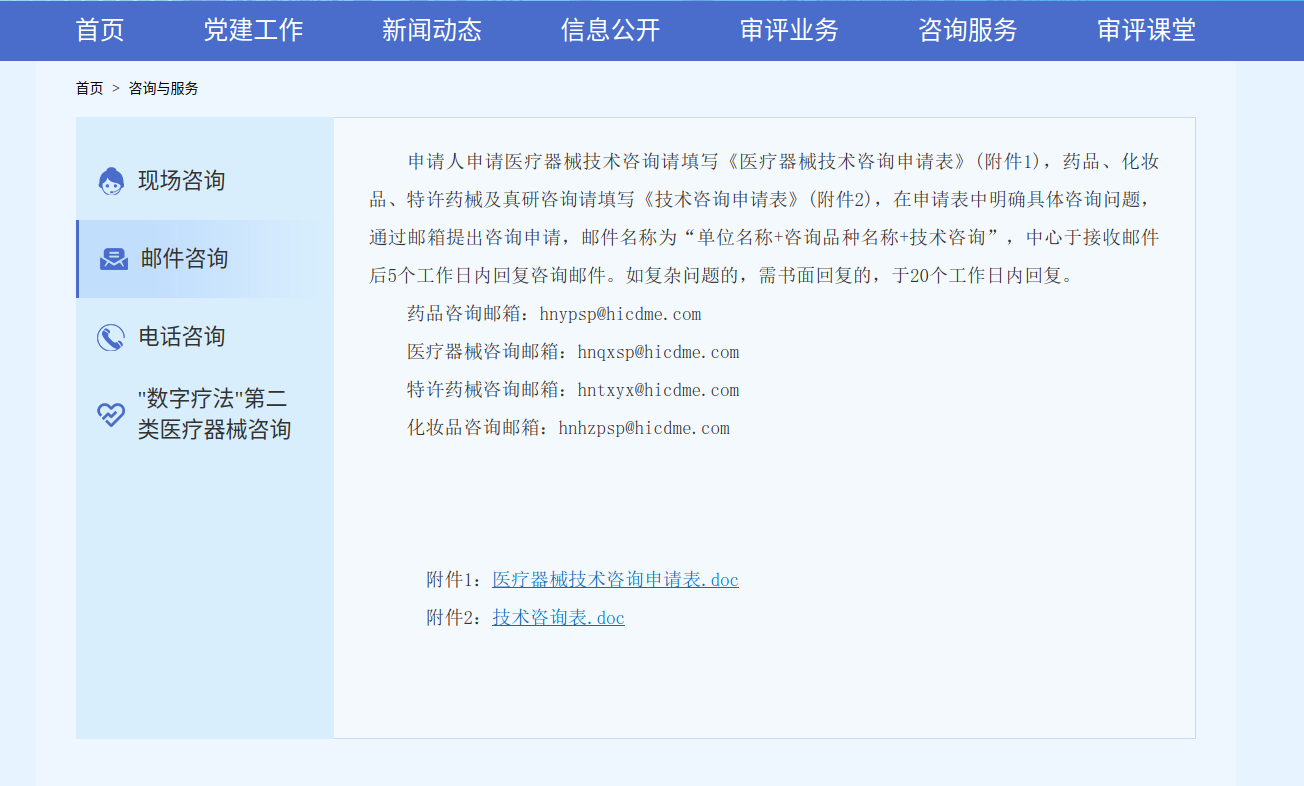1304x786 pixels.
Task: Click the 首页 breadcrumb link
Action: pyautogui.click(x=89, y=88)
